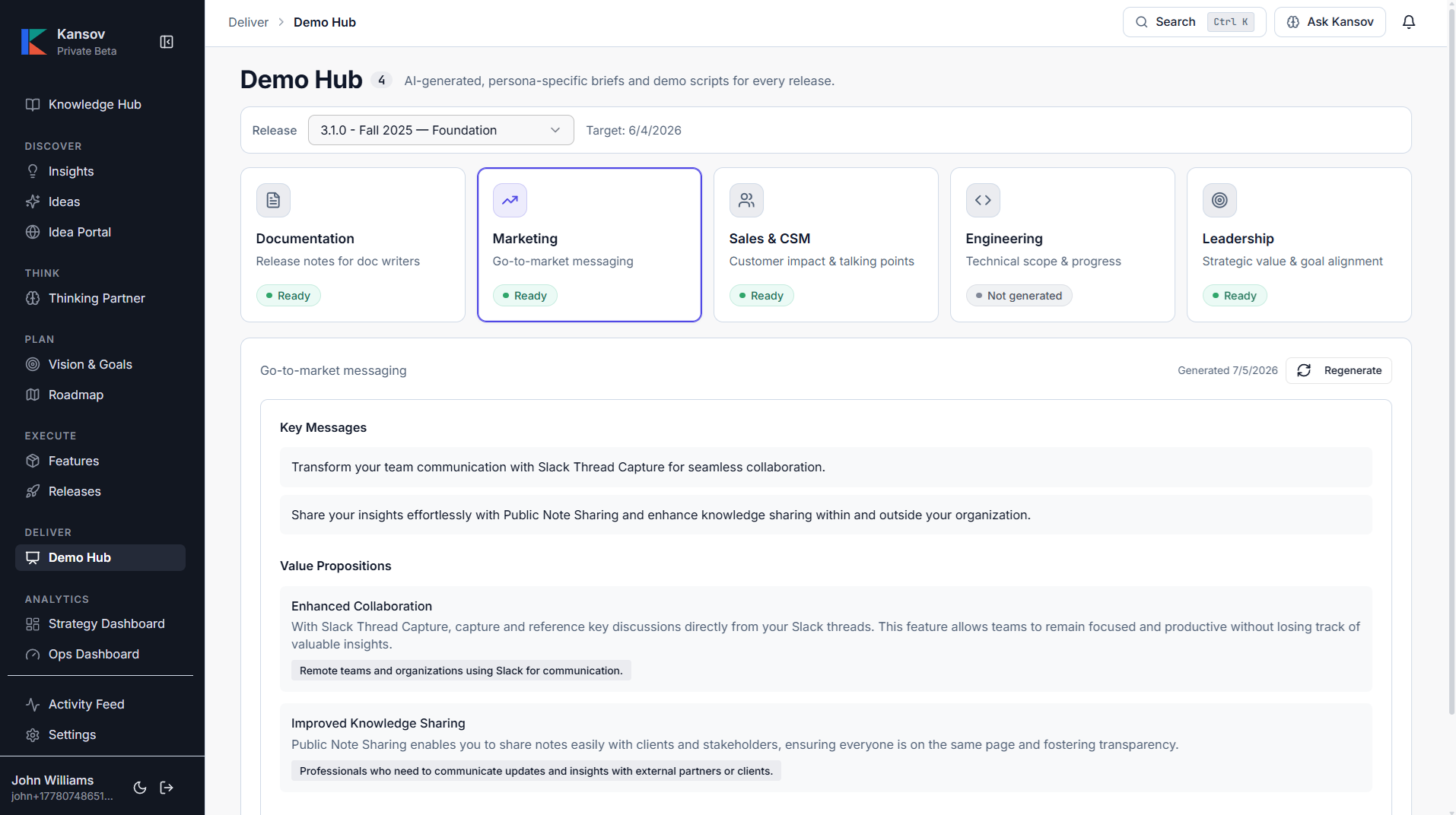Click the Settings gear icon
This screenshot has width=1456, height=815.
(x=33, y=735)
